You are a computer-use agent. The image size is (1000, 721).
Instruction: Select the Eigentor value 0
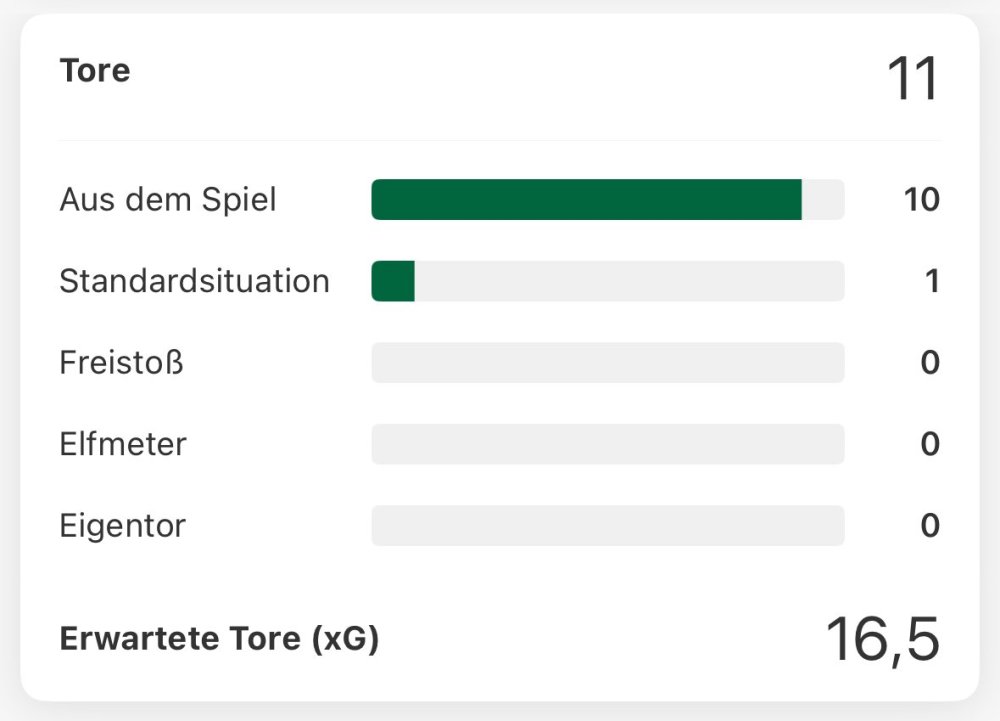(x=930, y=526)
